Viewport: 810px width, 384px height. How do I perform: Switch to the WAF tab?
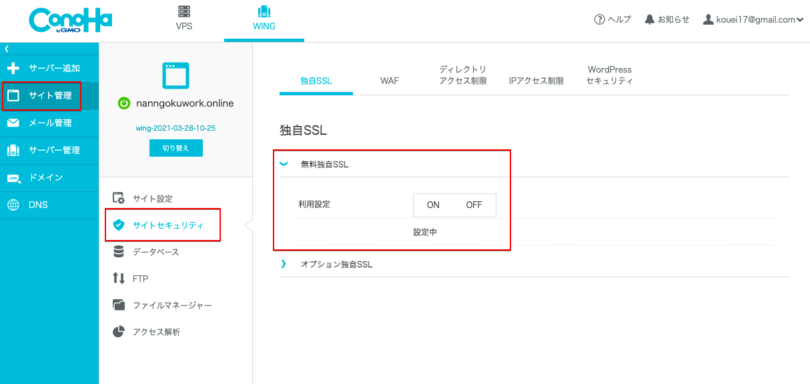point(390,81)
